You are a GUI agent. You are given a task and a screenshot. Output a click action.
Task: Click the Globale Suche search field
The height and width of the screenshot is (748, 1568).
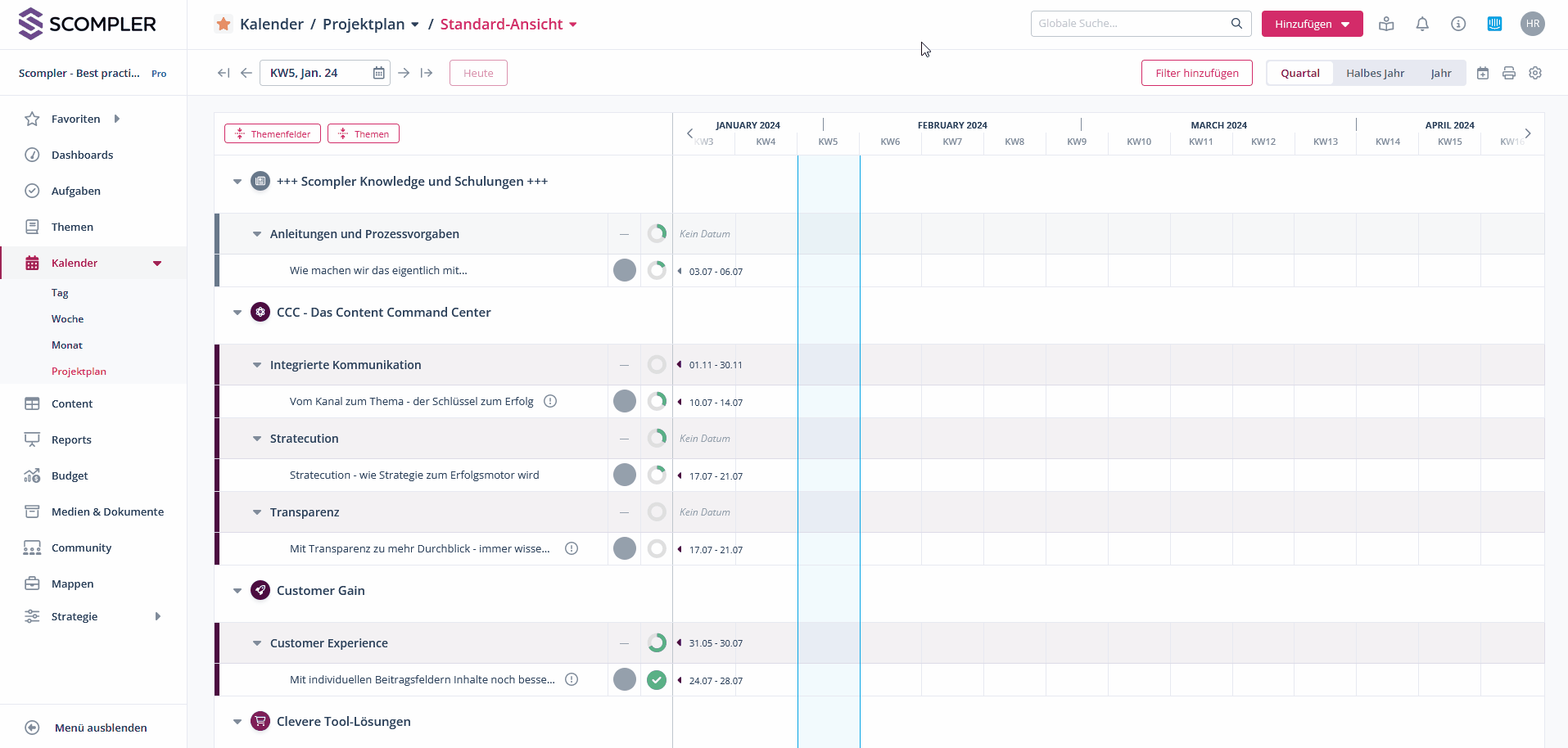[x=1130, y=24]
